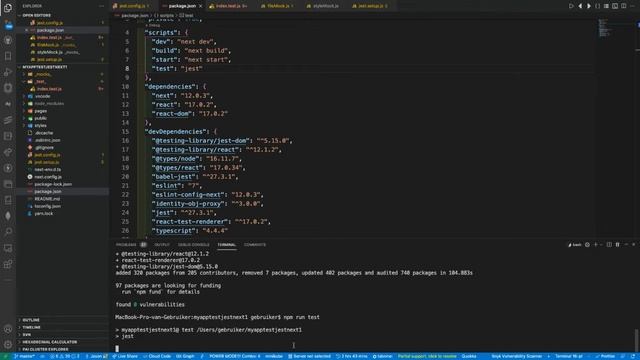
Task: Expand PAI CLUSTER EXPLORER section
Action: coord(44,349)
